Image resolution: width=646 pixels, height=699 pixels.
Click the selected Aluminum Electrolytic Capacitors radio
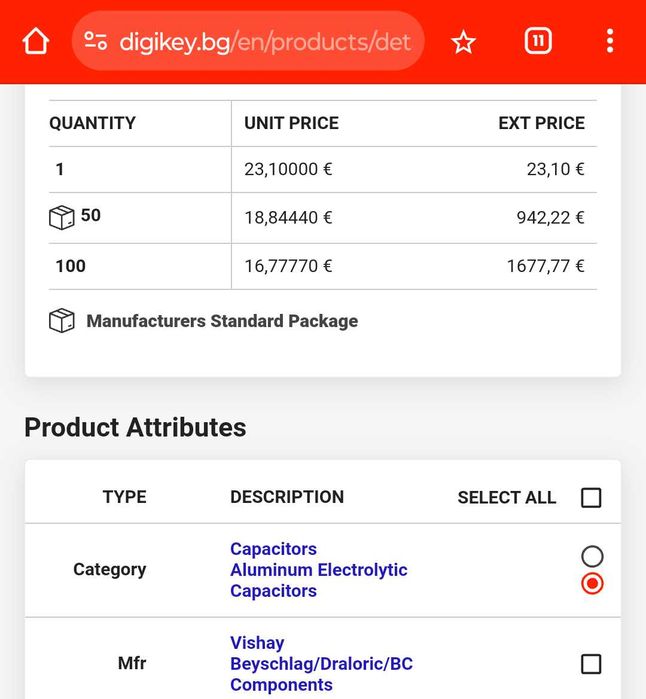pyautogui.click(x=592, y=583)
